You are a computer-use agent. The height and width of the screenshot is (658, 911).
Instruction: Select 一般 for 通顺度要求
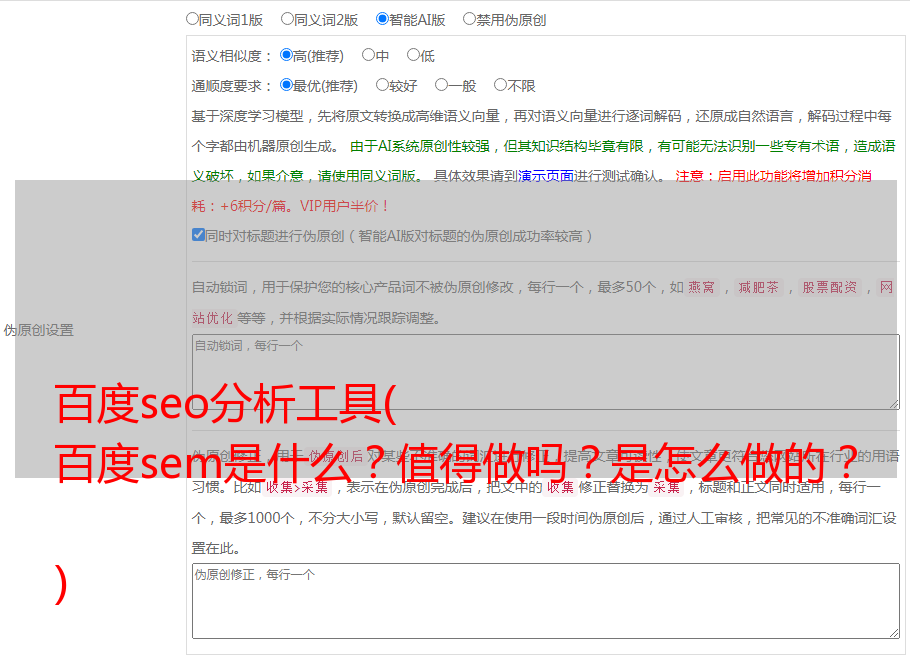[x=441, y=85]
